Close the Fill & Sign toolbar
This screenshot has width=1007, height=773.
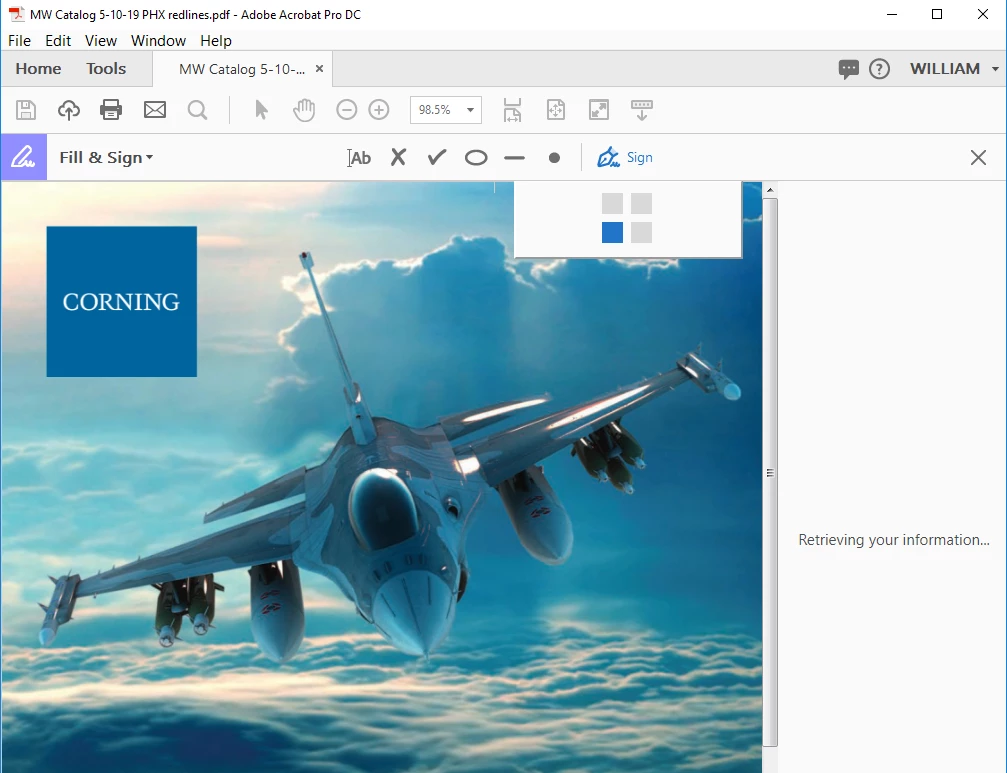(x=978, y=157)
